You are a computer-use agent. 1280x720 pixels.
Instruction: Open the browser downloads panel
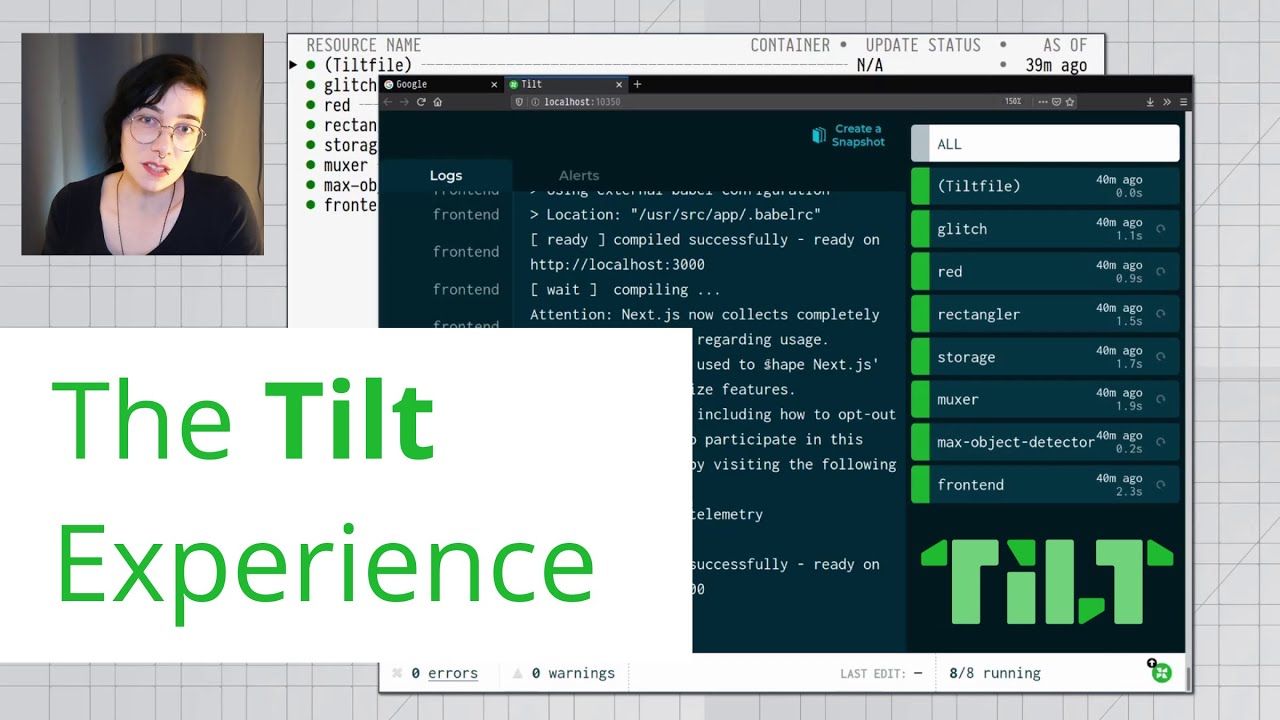click(1150, 102)
